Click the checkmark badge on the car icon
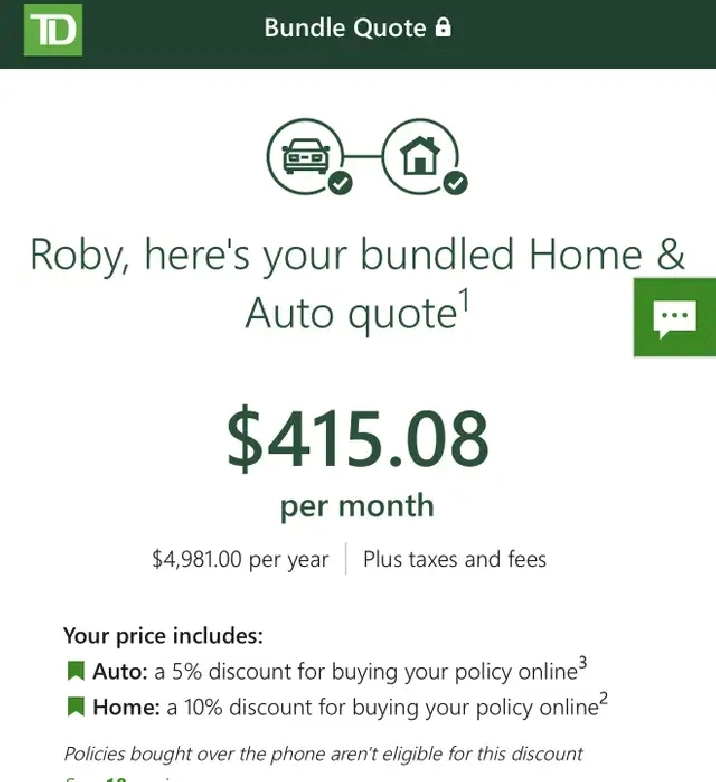The height and width of the screenshot is (782, 716). point(340,183)
